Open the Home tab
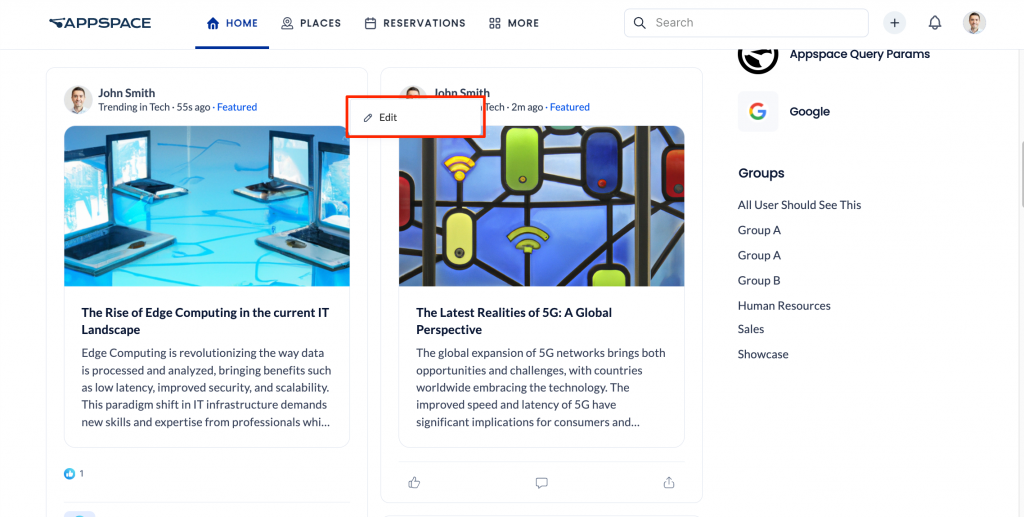The height and width of the screenshot is (517, 1024). click(x=232, y=24)
